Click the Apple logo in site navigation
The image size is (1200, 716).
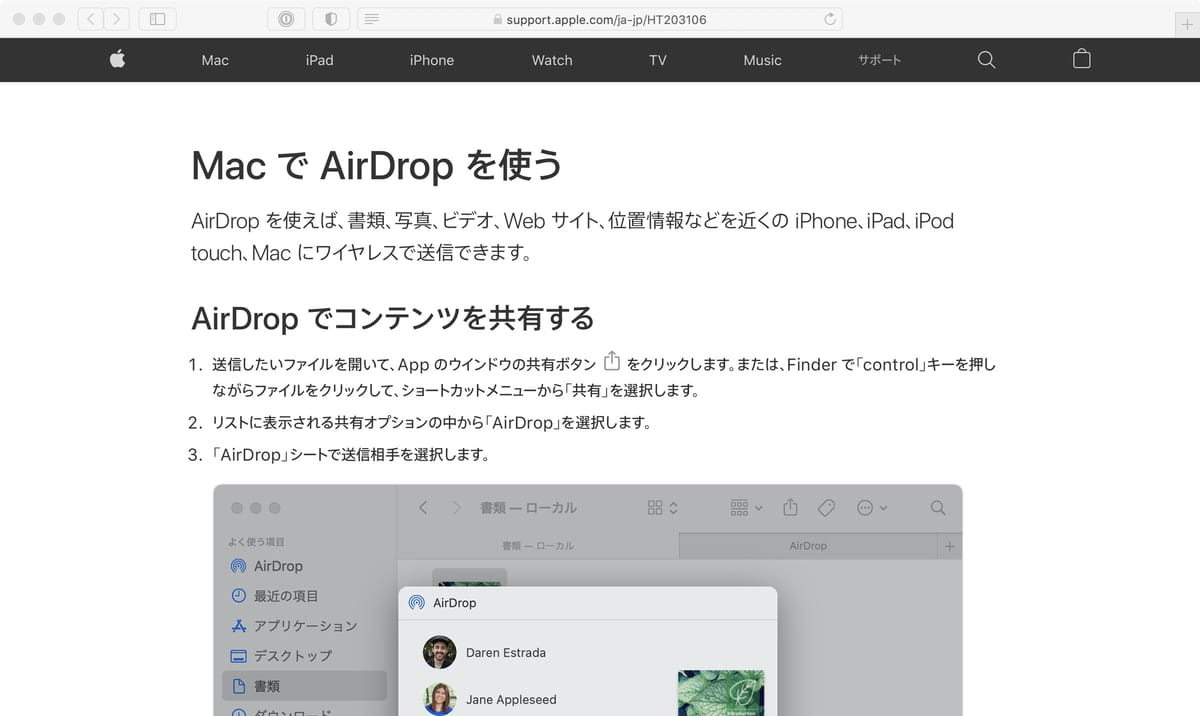[117, 60]
